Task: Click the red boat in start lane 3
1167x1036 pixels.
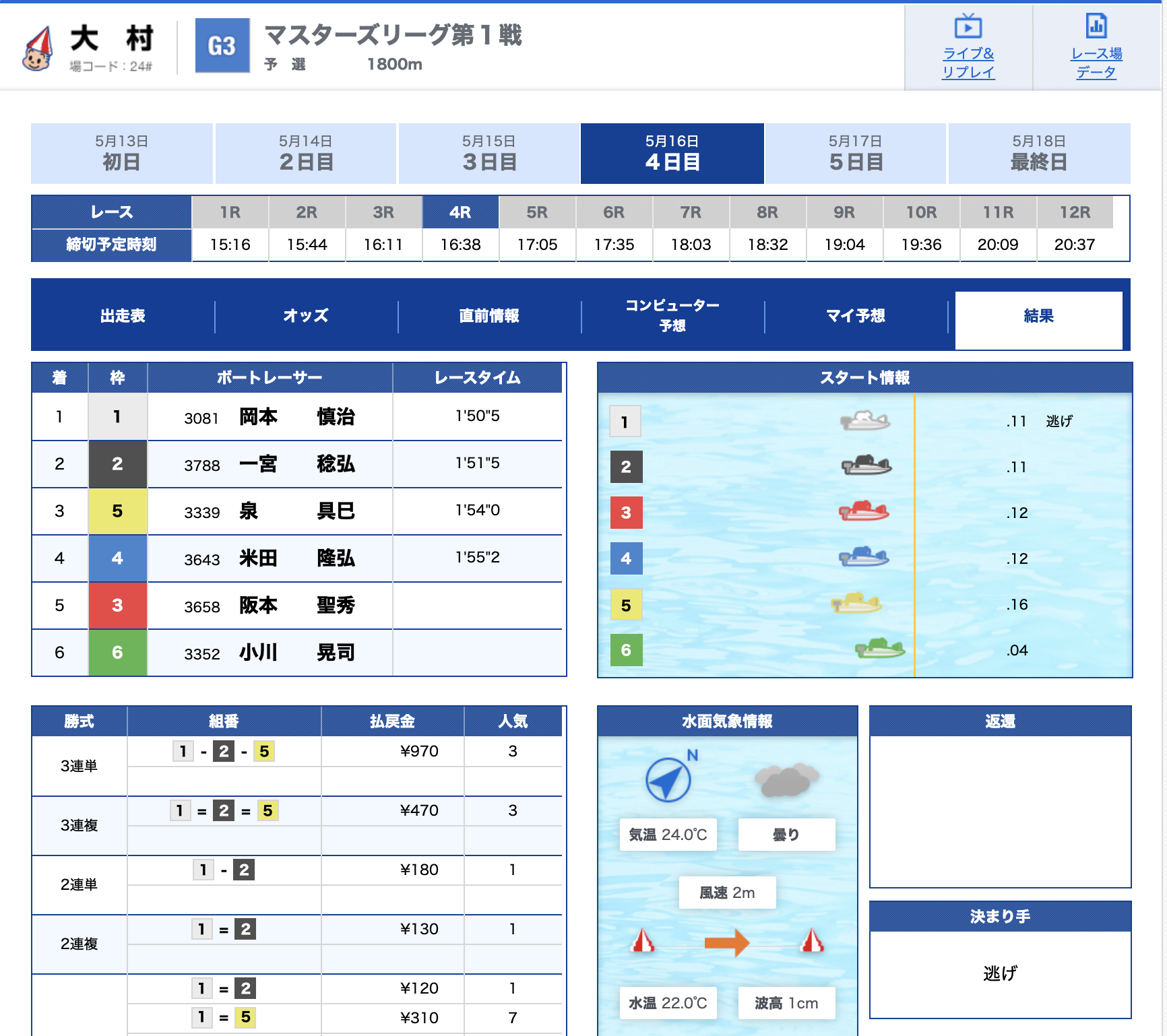Action: coord(864,511)
